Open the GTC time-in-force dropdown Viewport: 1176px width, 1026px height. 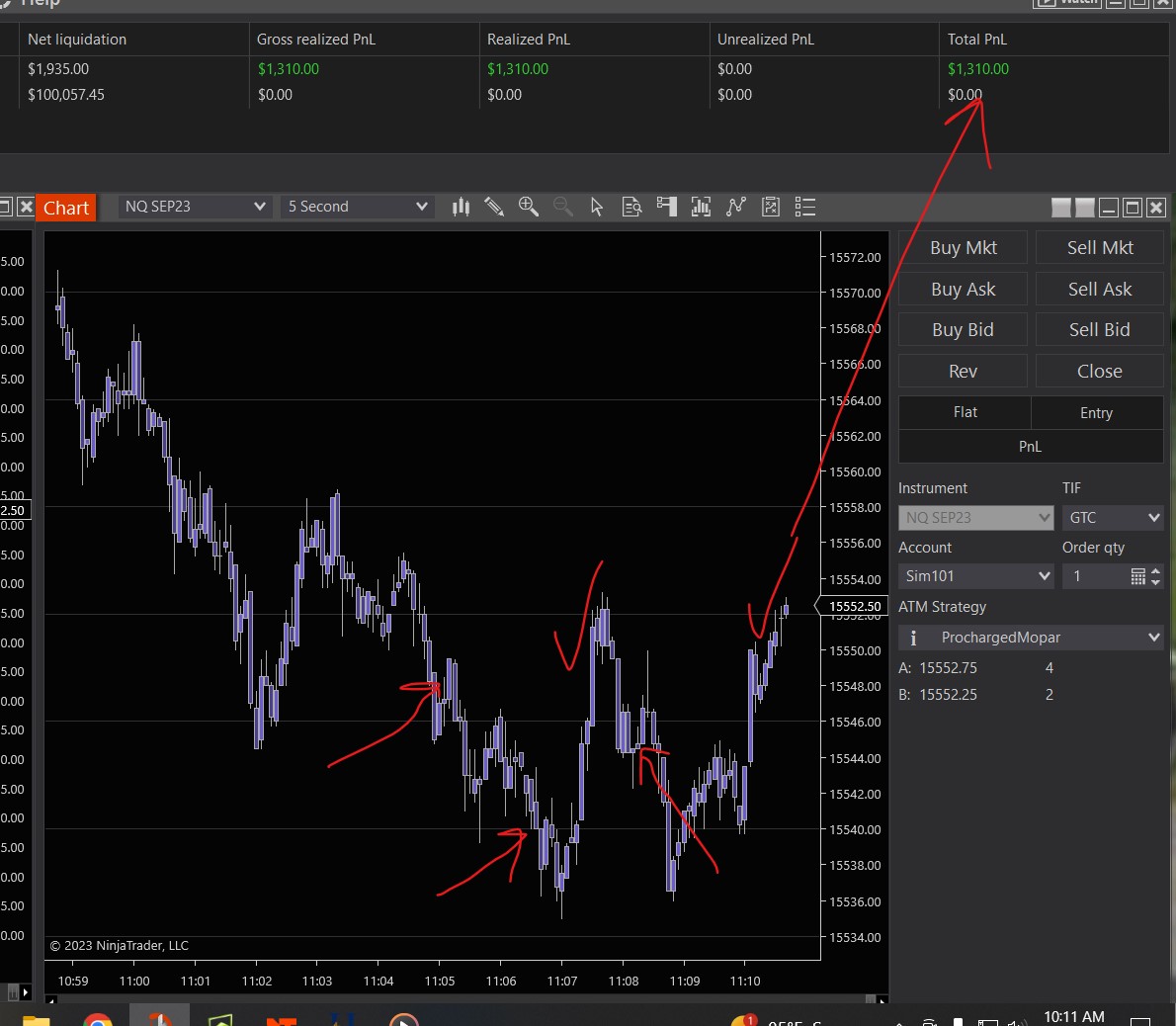pyautogui.click(x=1112, y=518)
